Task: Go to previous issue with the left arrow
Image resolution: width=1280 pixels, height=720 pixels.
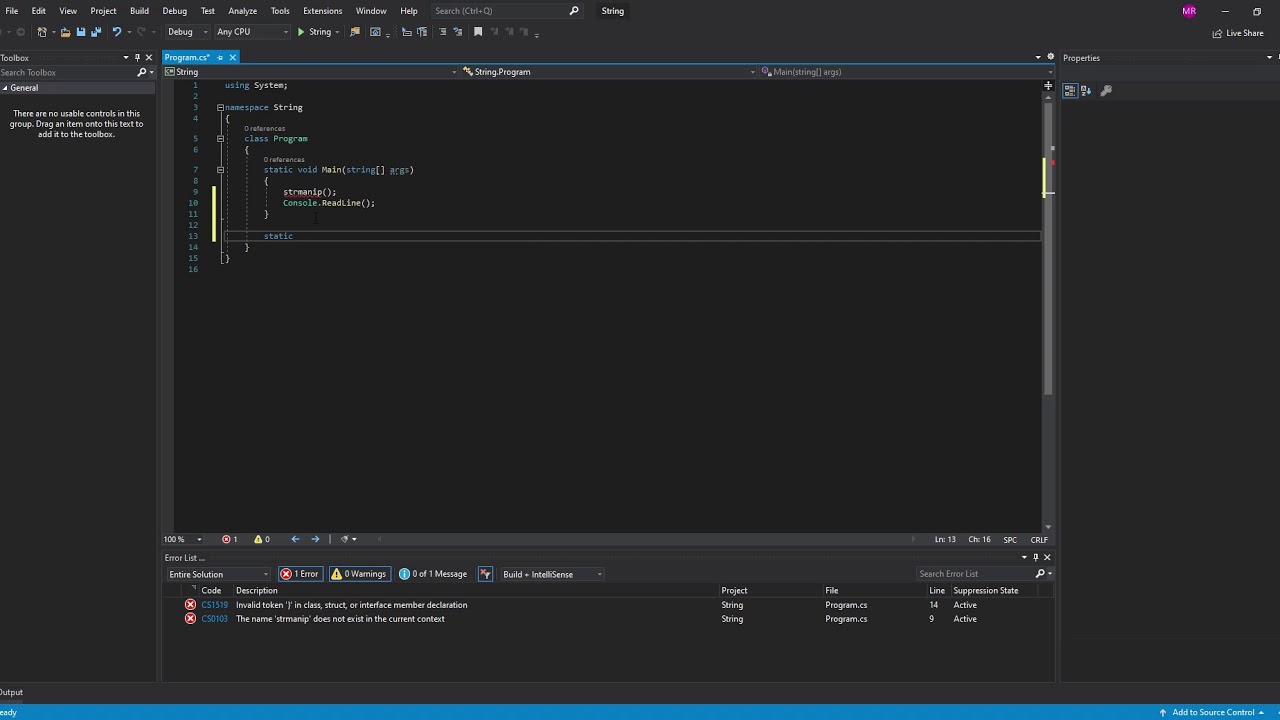Action: 295,539
